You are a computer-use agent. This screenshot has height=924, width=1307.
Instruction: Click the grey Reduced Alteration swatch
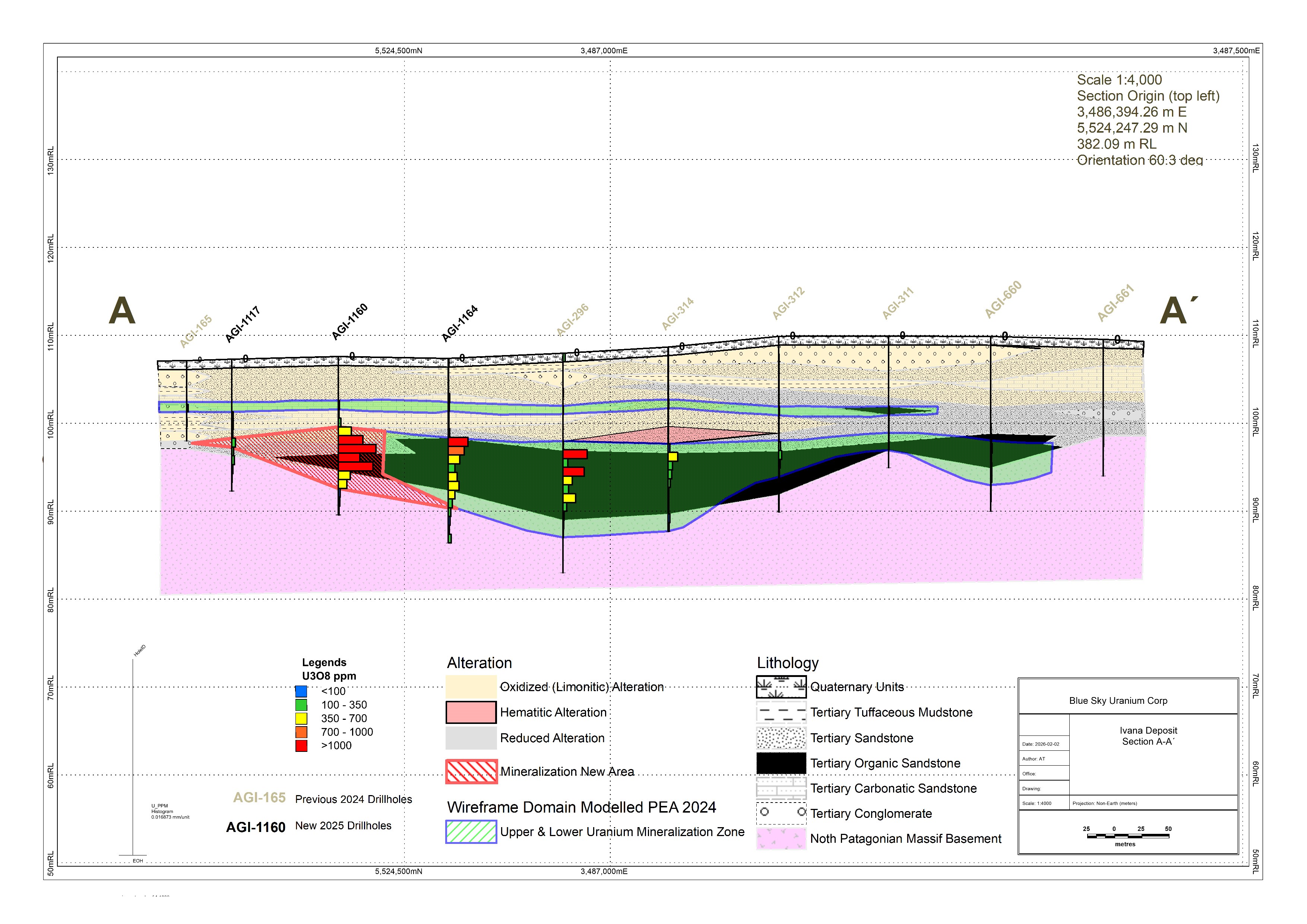[x=471, y=738]
